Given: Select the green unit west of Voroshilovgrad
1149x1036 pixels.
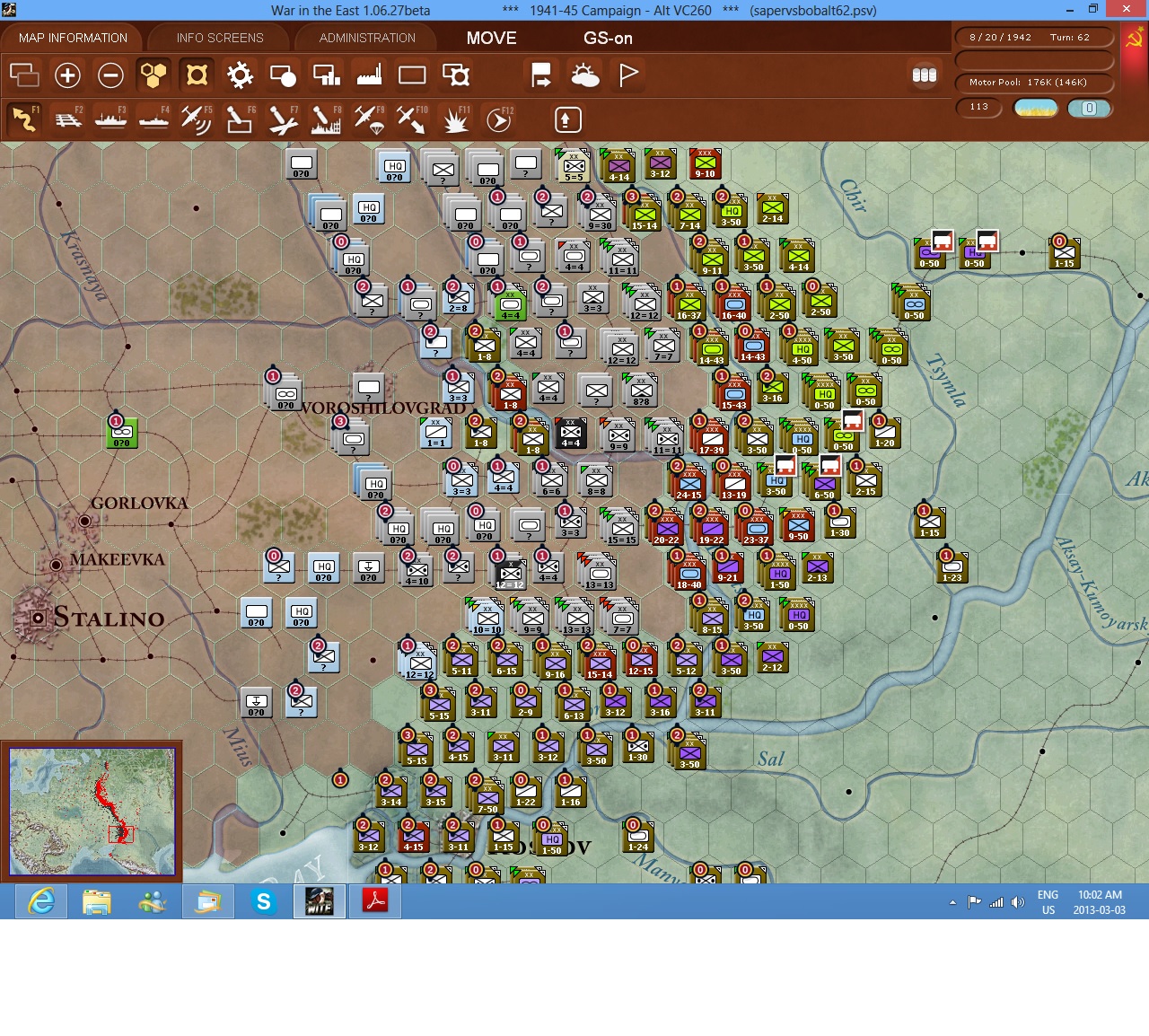Looking at the screenshot, I should 121,432.
